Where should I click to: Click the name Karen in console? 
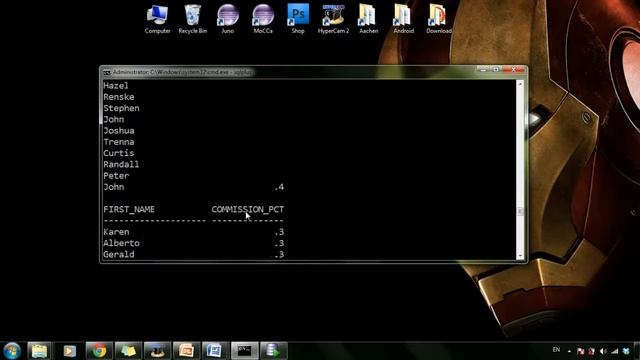coord(116,232)
